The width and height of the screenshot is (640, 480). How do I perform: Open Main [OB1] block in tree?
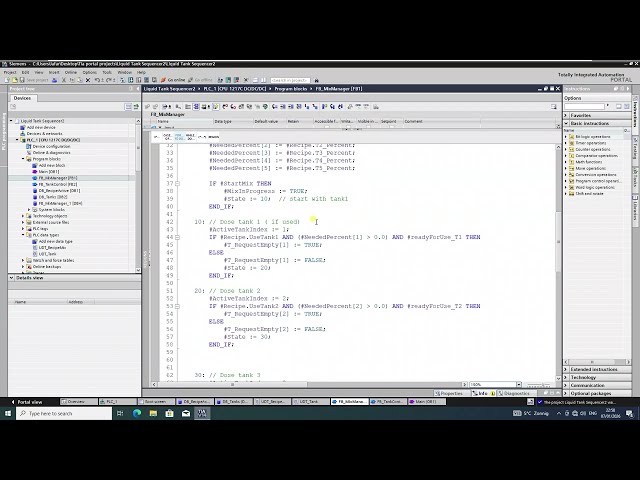point(49,171)
